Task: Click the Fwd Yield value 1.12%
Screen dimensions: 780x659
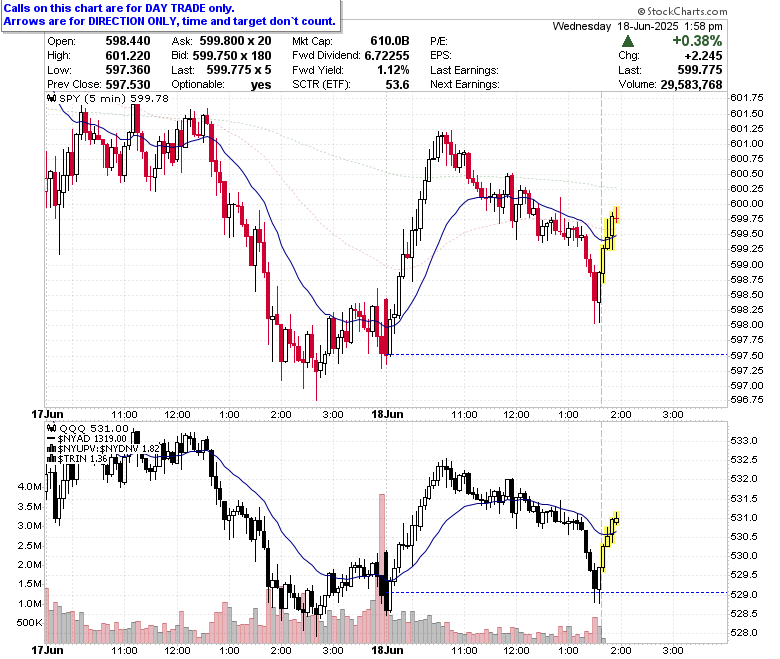Action: 393,70
